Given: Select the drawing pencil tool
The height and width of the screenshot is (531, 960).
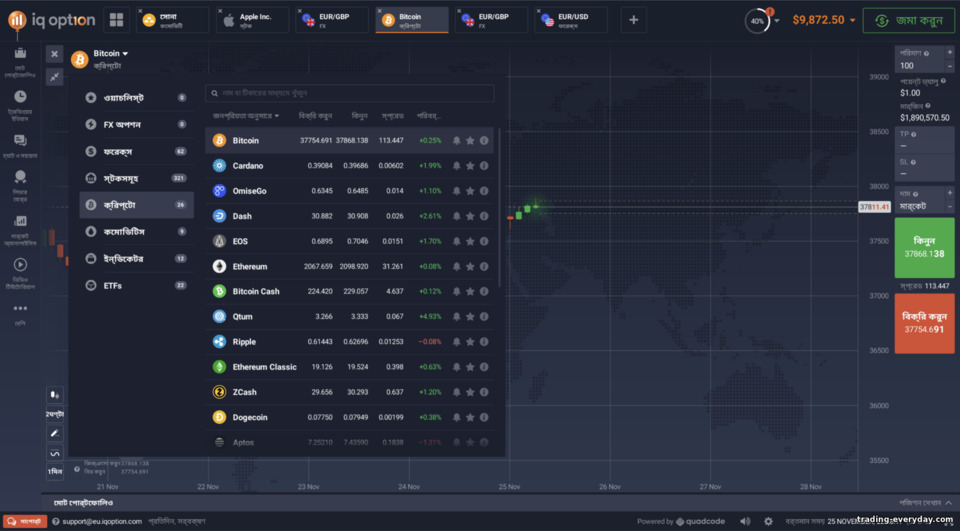Looking at the screenshot, I should pyautogui.click(x=54, y=433).
